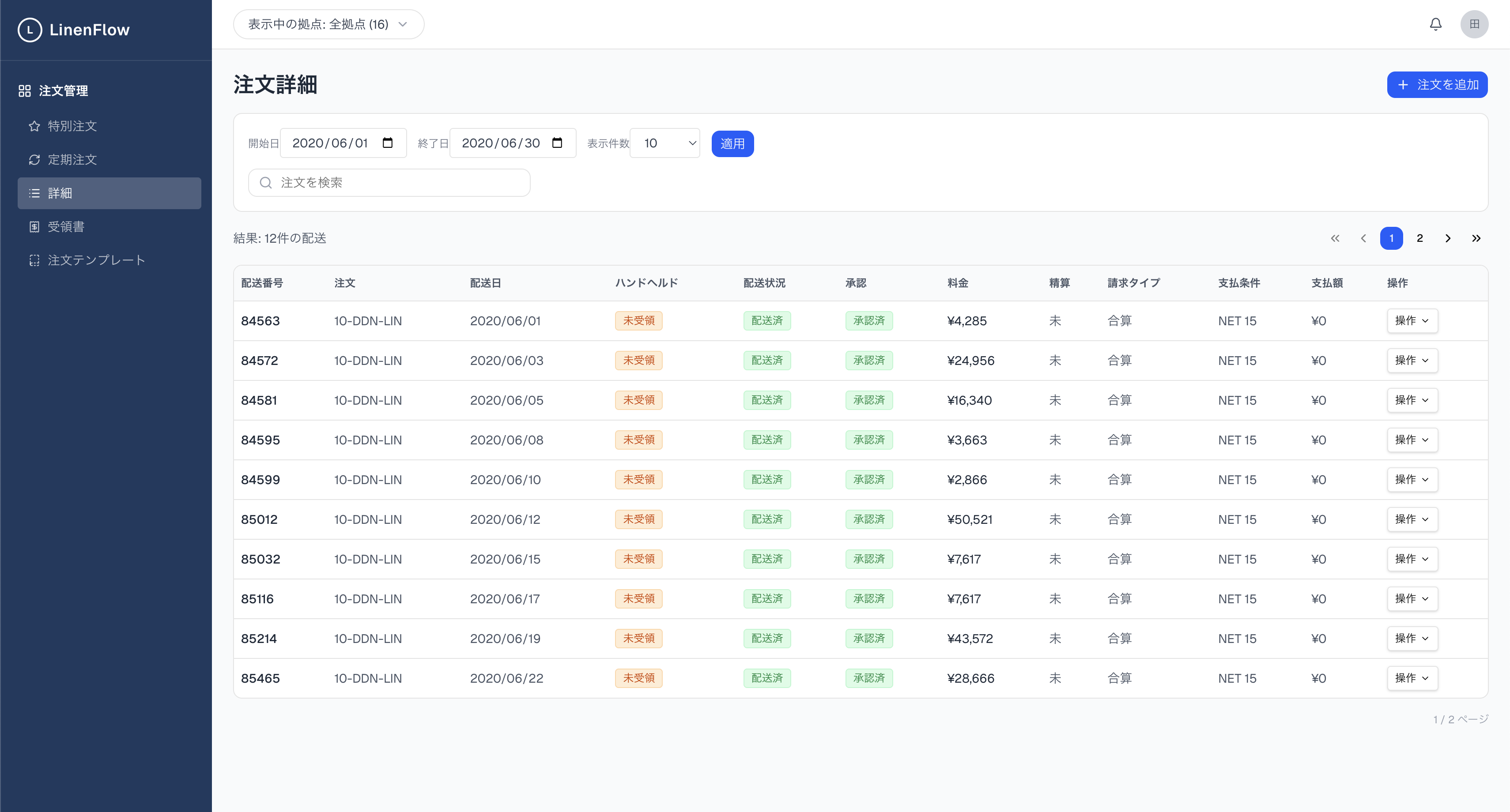
Task: Select the star icon for 特別注文
Action: click(34, 126)
